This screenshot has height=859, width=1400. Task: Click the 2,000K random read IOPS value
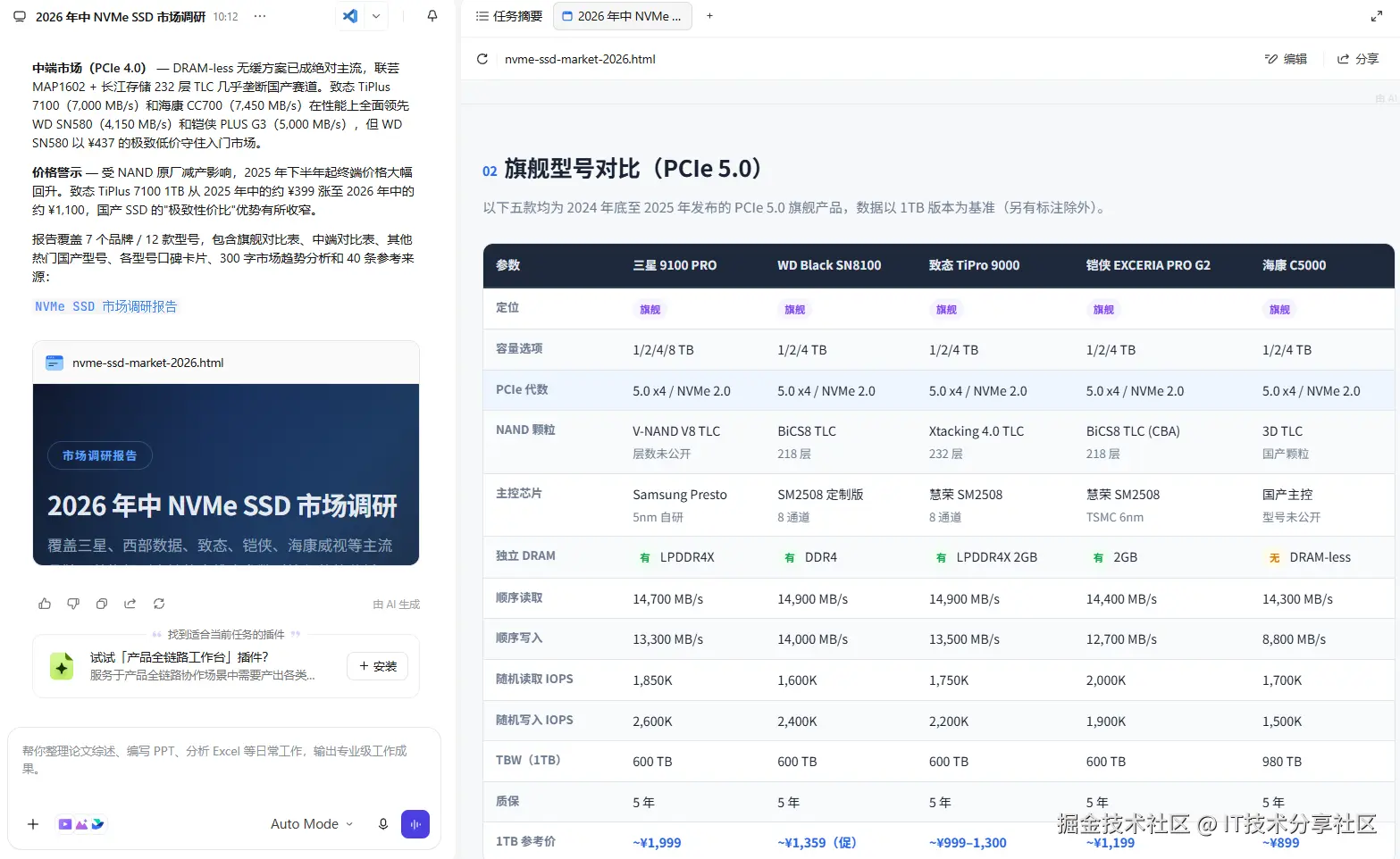[x=1106, y=680]
